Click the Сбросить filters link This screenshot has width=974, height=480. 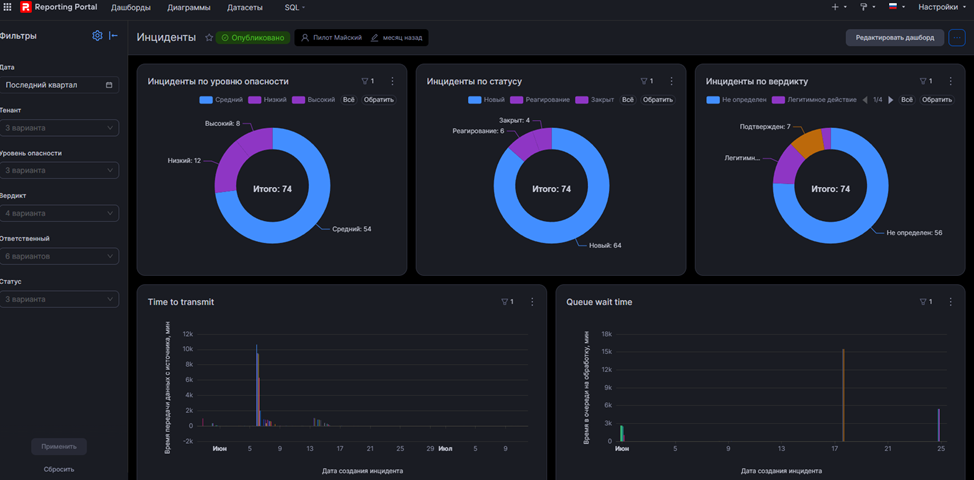click(x=59, y=469)
